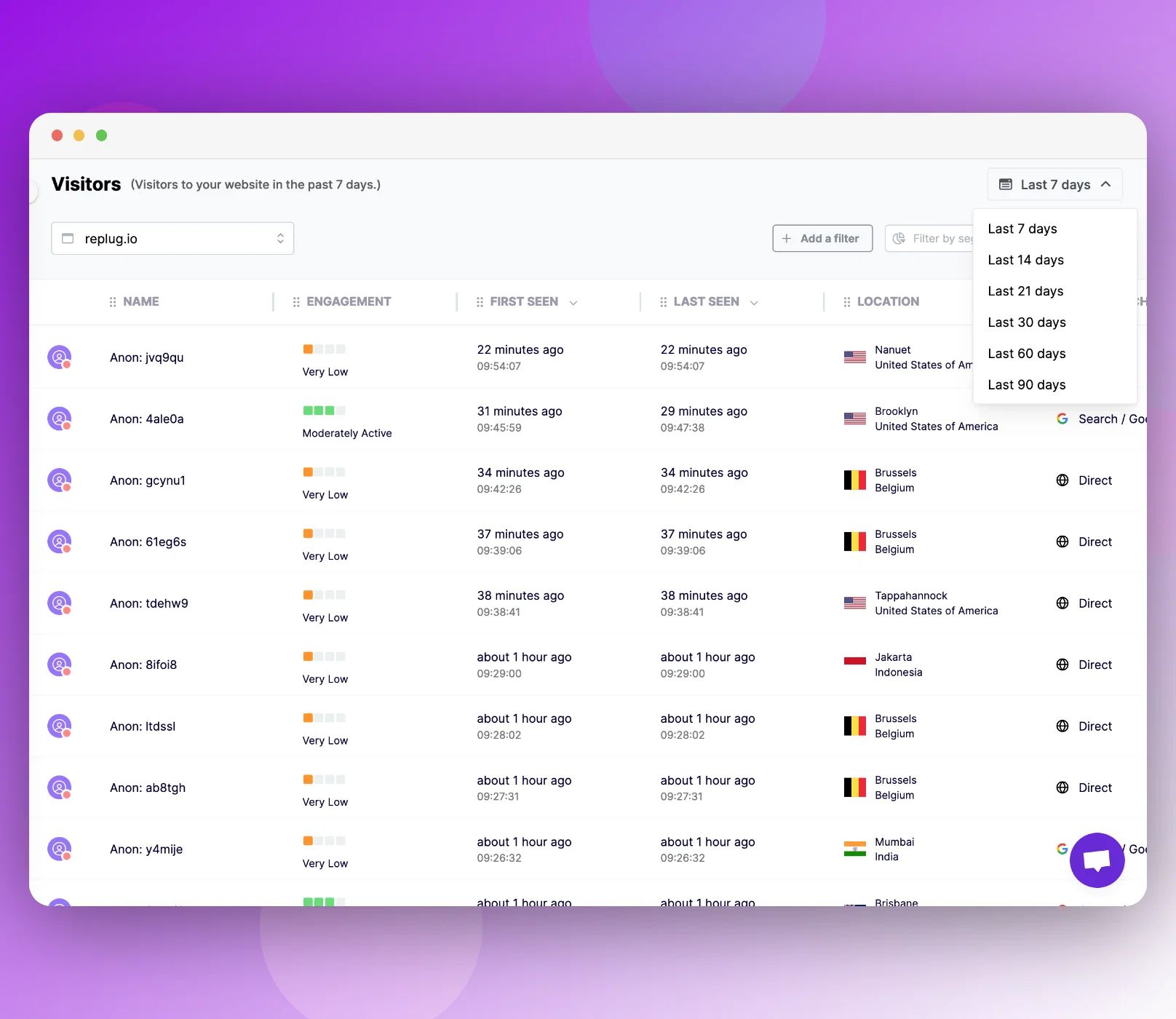Open visitor Anon: y4mije
This screenshot has height=1019, width=1176.
point(146,849)
